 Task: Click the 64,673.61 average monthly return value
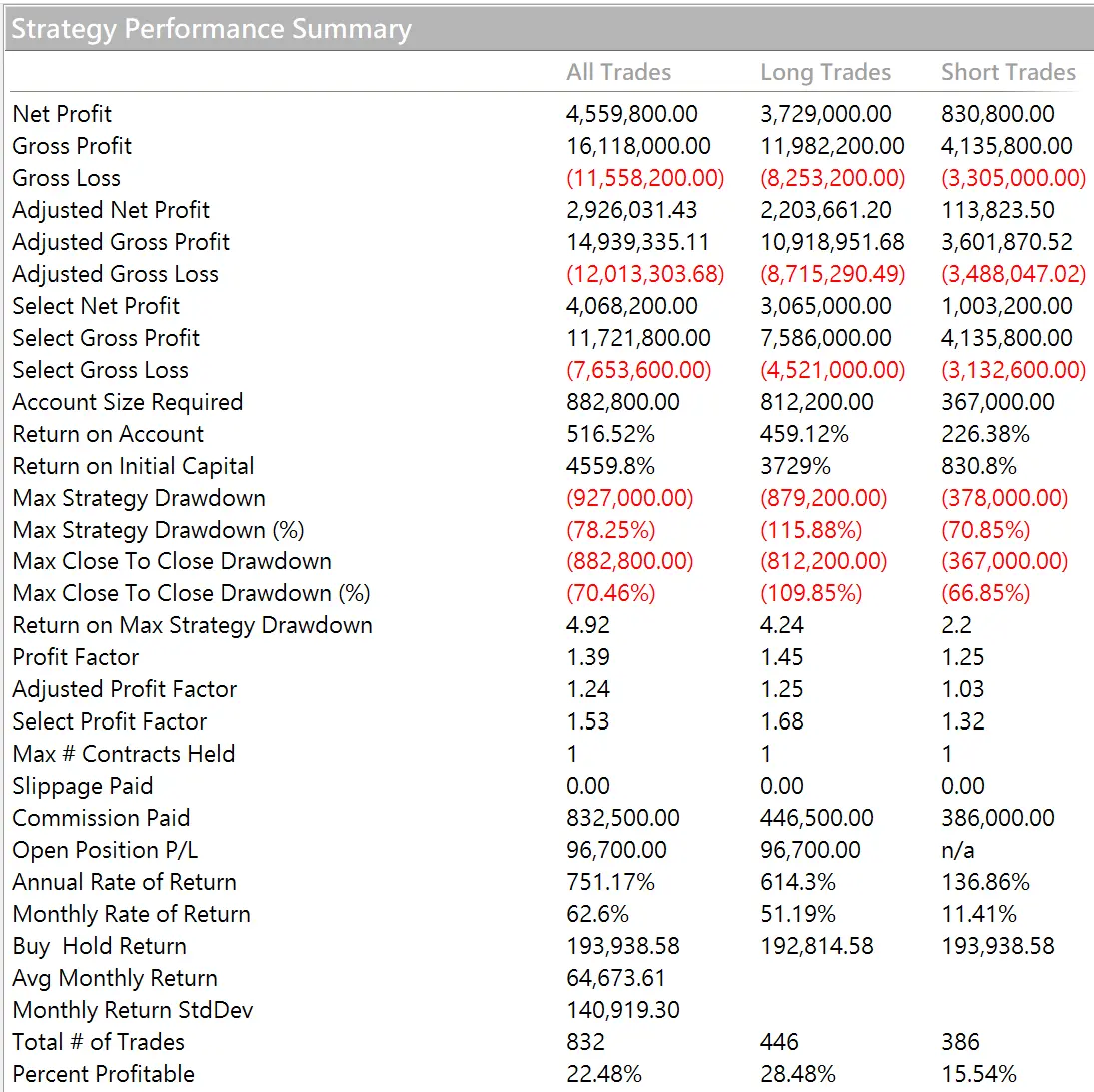pyautogui.click(x=615, y=978)
